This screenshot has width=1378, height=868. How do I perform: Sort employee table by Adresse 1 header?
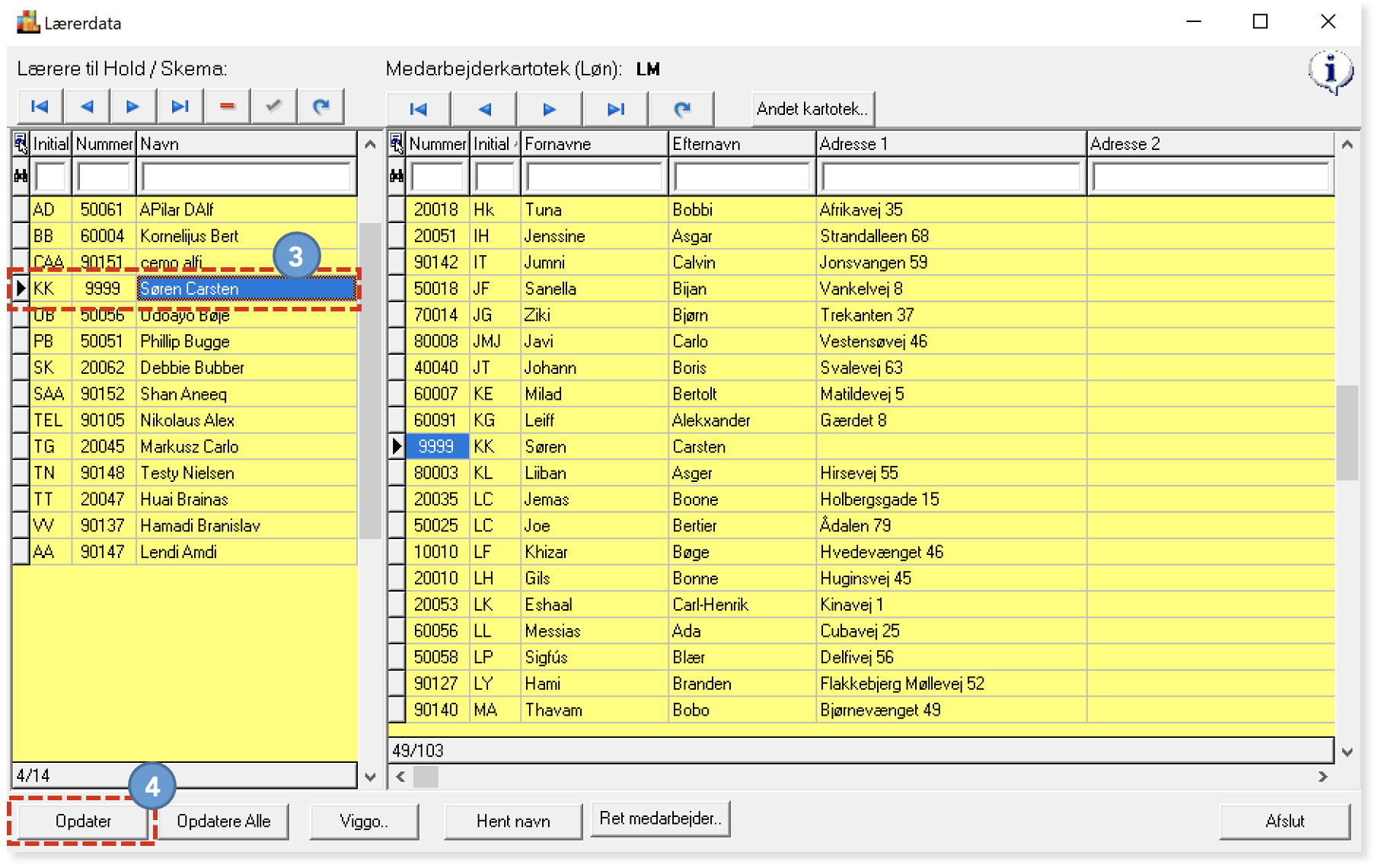tap(951, 143)
